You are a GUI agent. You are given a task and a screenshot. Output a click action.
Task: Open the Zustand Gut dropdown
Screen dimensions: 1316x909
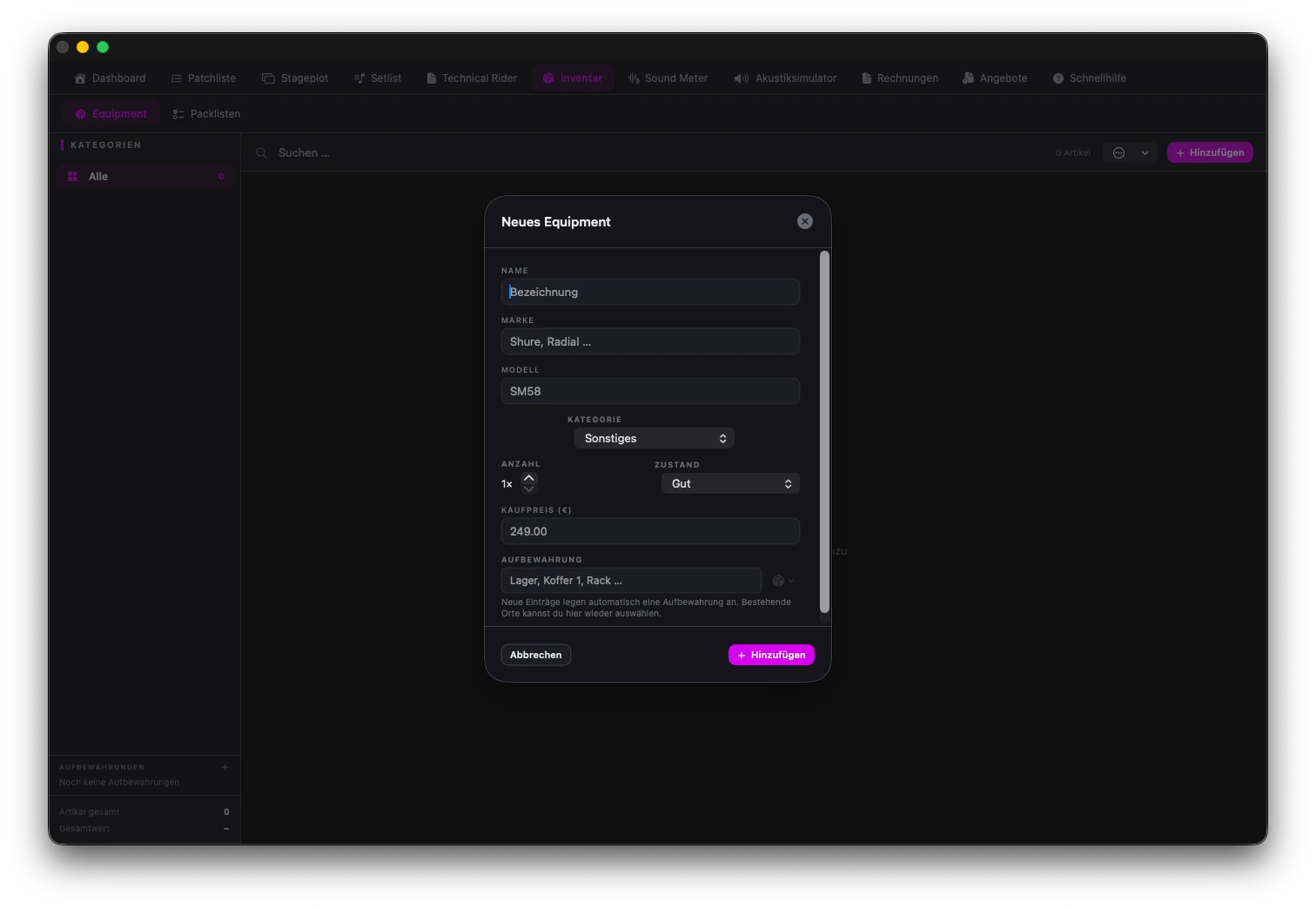tap(730, 483)
